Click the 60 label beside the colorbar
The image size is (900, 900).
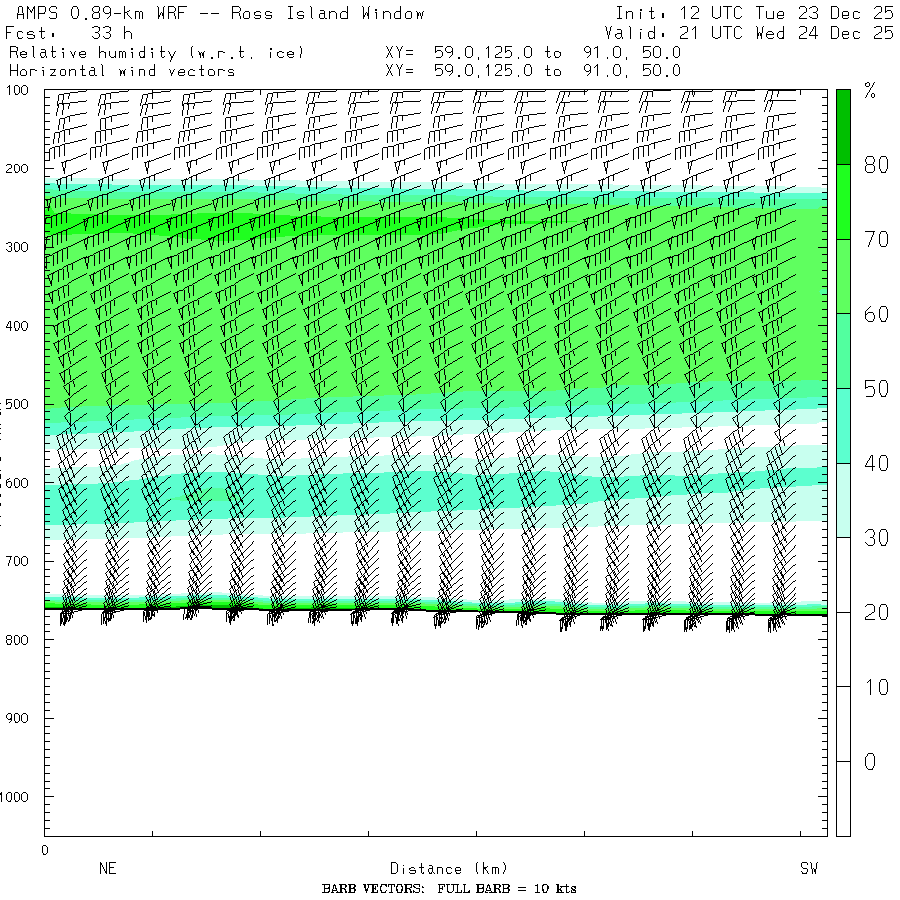[x=876, y=315]
